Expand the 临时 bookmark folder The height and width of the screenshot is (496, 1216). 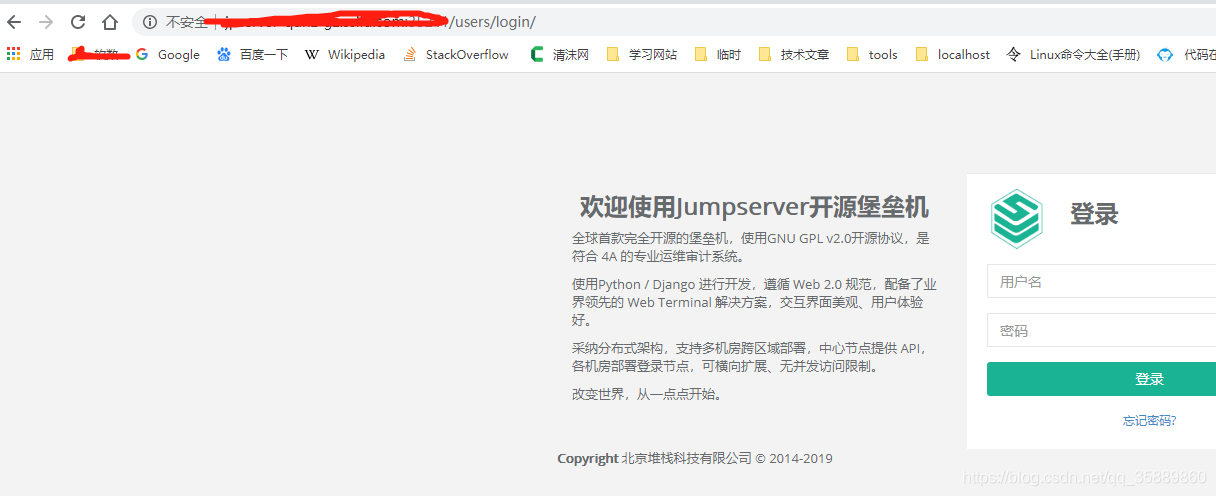click(x=718, y=55)
